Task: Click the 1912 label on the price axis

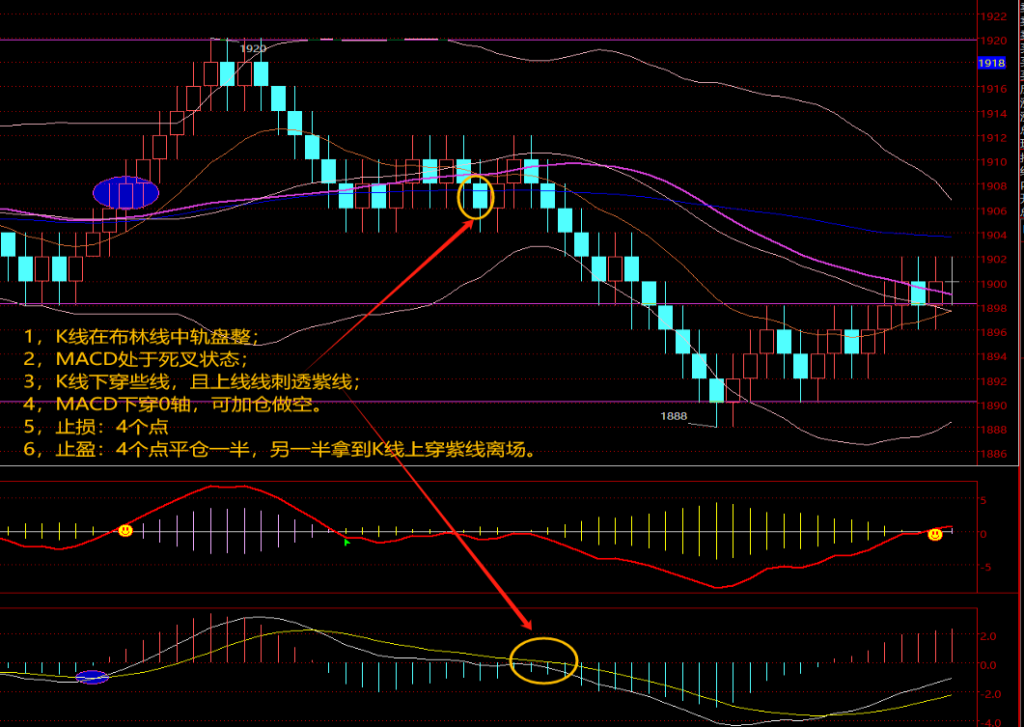Action: coord(993,138)
